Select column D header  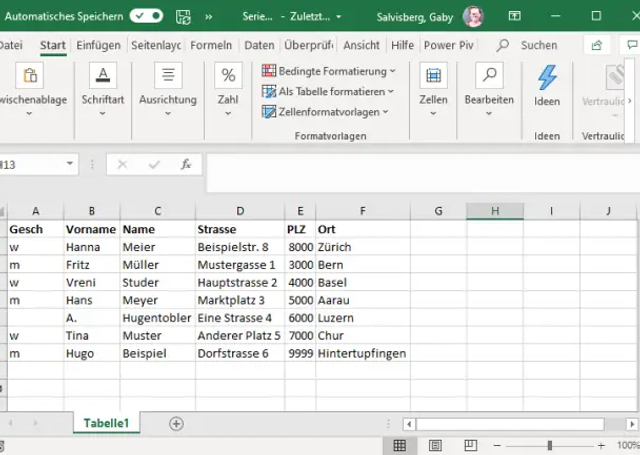240,211
